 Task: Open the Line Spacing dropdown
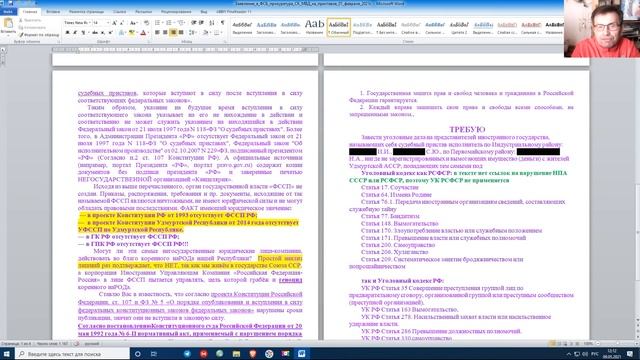point(192,32)
